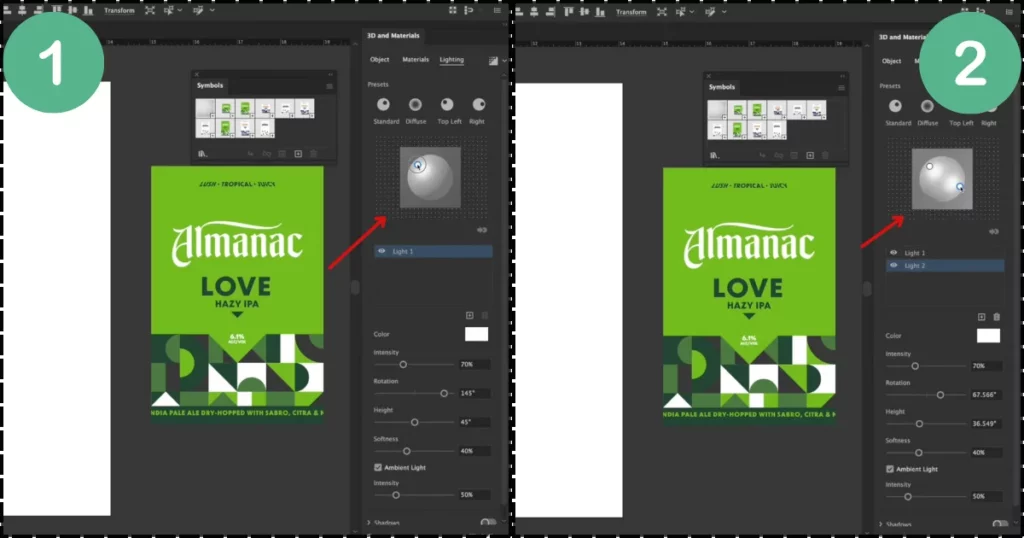Switch to Materials tab in screenshot 1
Viewport: 1024px width, 538px height.
(415, 59)
